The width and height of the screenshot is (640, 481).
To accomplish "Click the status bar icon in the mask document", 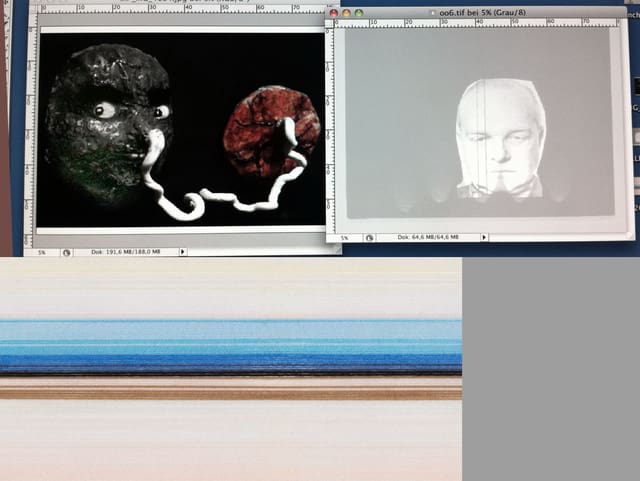I will [x=66, y=252].
